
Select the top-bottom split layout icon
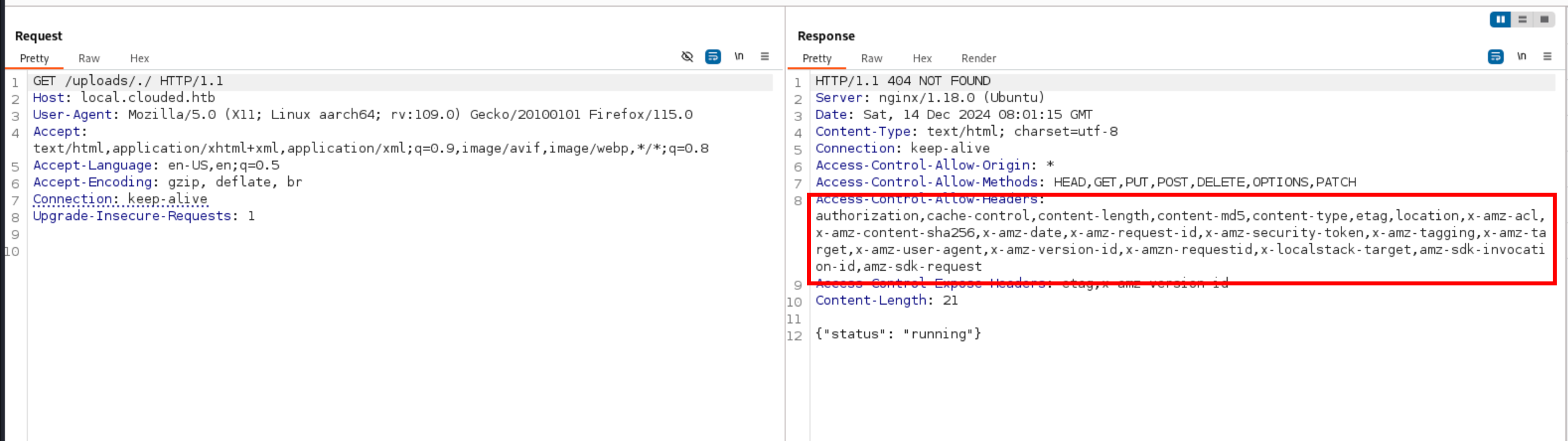point(1522,20)
